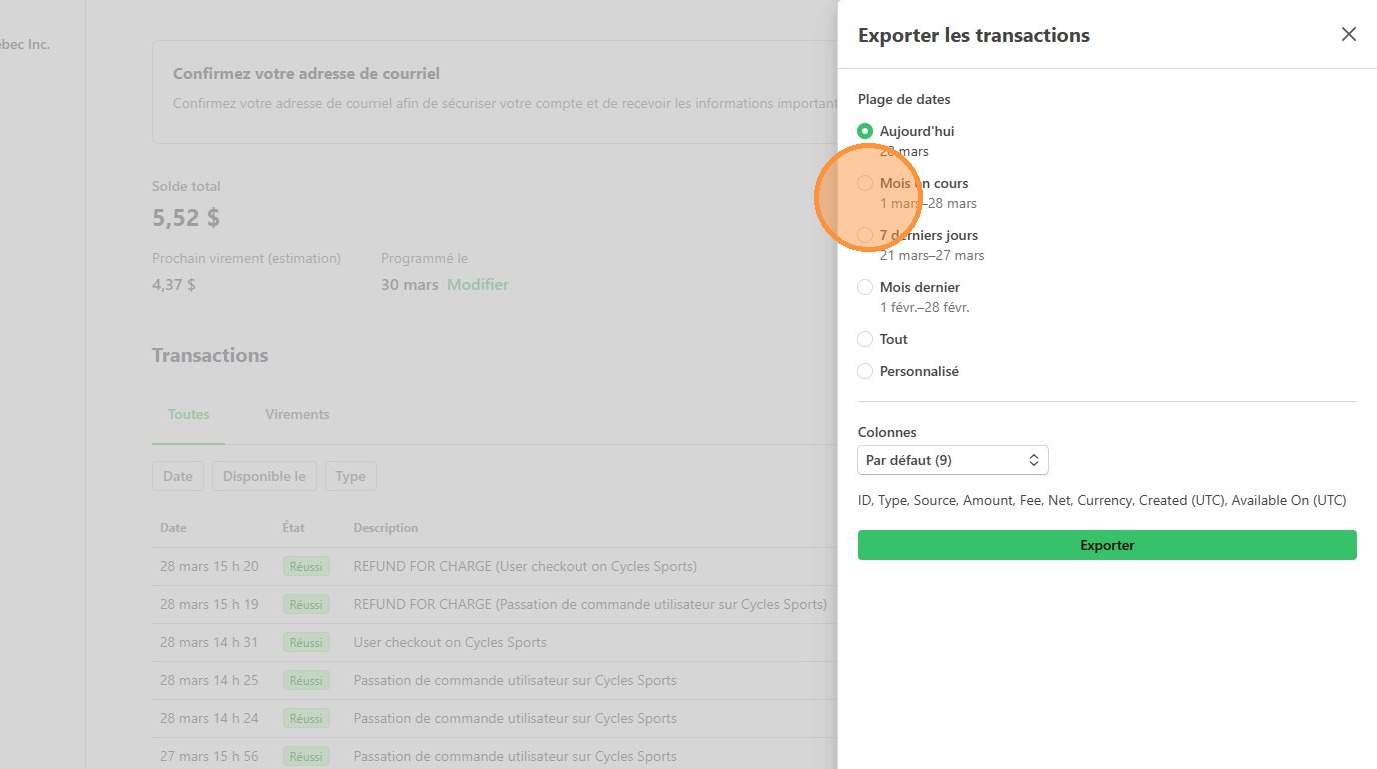Open the Type filter chip
Screen dimensions: 1377x769
click(350, 476)
